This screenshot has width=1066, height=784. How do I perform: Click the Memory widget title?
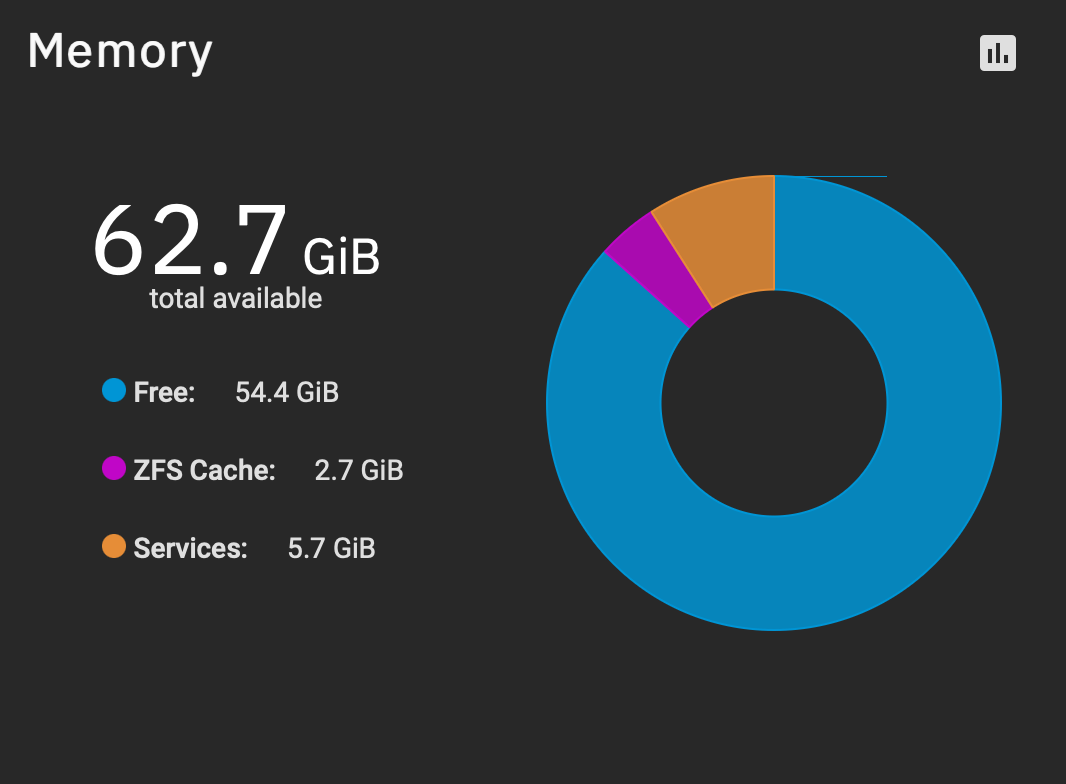120,52
